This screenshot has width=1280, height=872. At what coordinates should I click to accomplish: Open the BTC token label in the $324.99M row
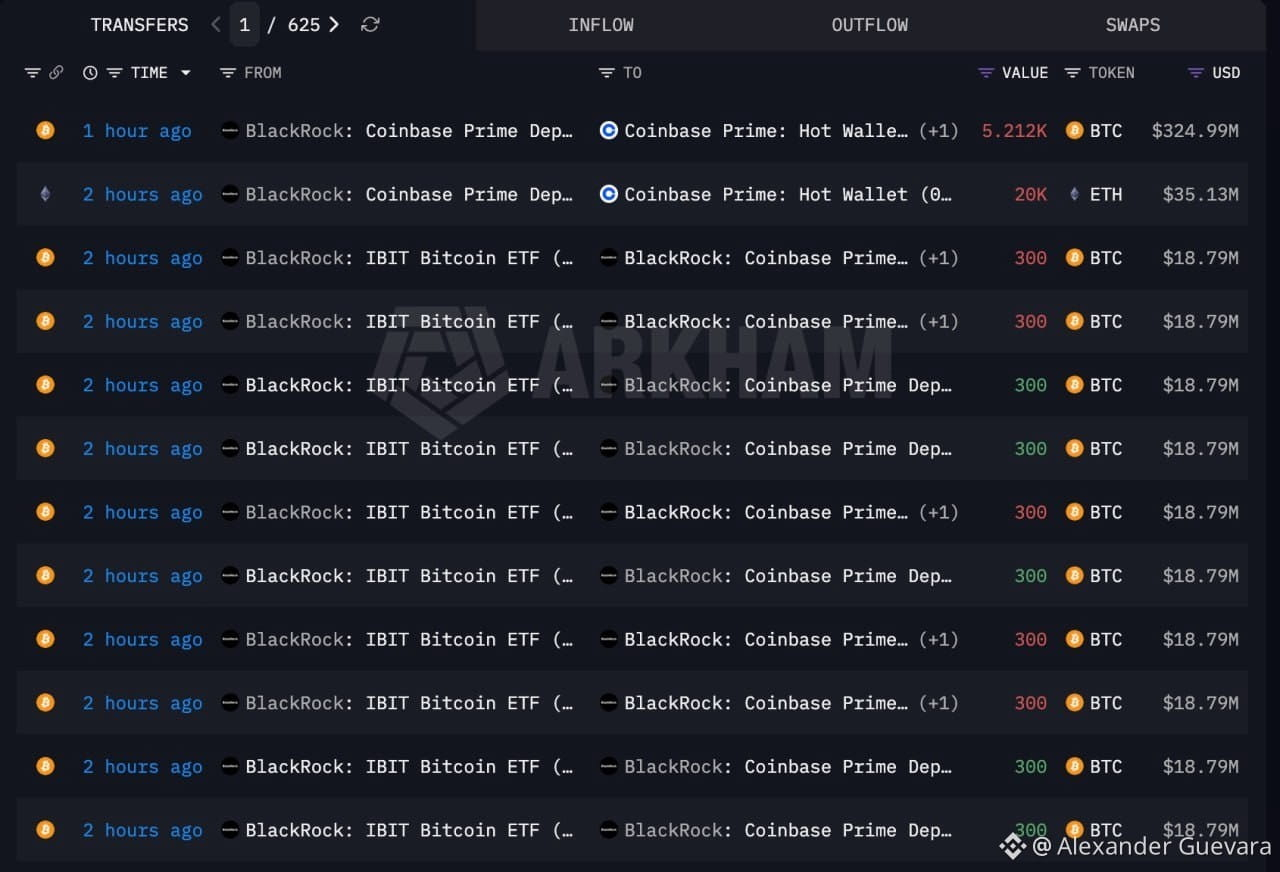click(1106, 131)
